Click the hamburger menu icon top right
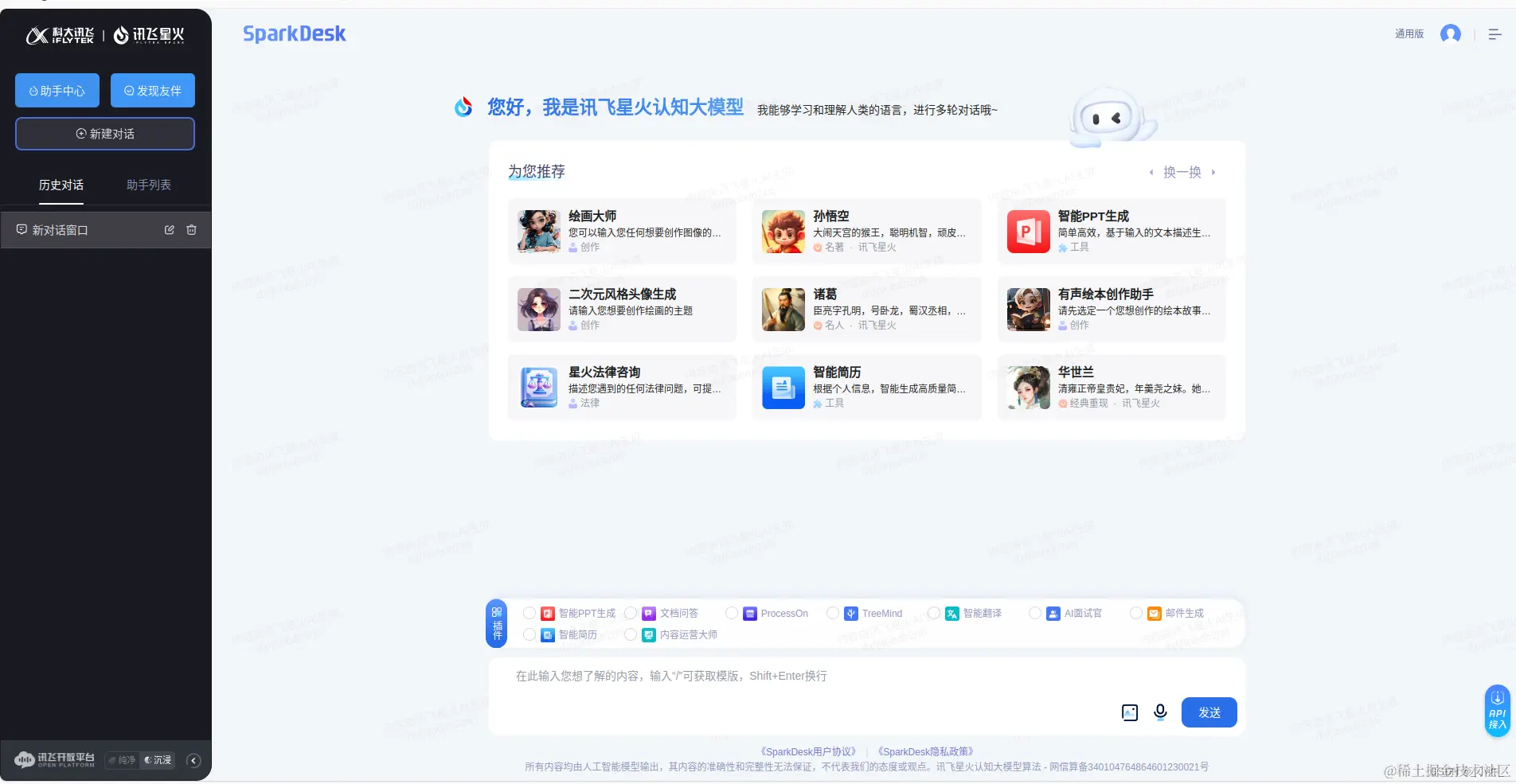The height and width of the screenshot is (784, 1516). (x=1496, y=33)
